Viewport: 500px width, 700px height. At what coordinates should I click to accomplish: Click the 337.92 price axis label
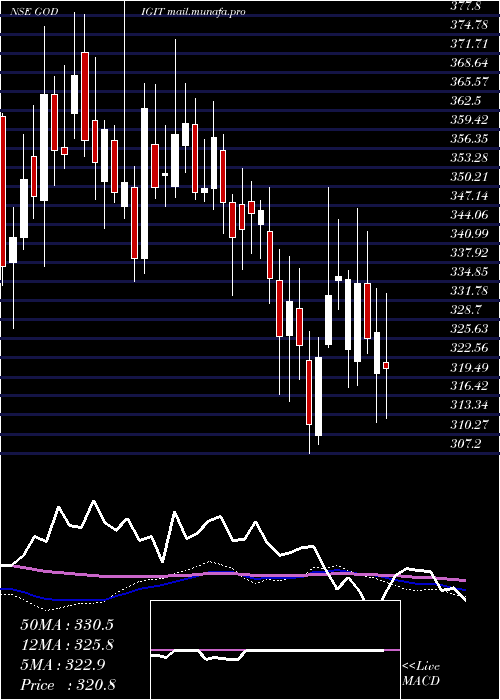coord(469,253)
